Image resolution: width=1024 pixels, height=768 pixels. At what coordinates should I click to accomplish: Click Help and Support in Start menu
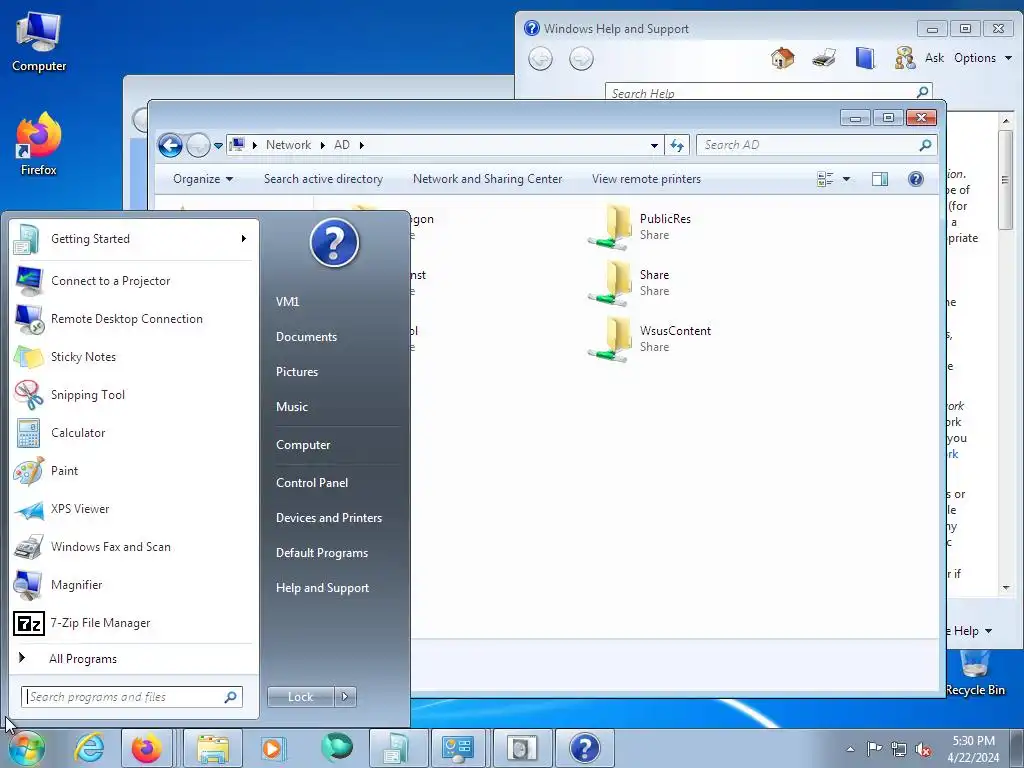322,588
